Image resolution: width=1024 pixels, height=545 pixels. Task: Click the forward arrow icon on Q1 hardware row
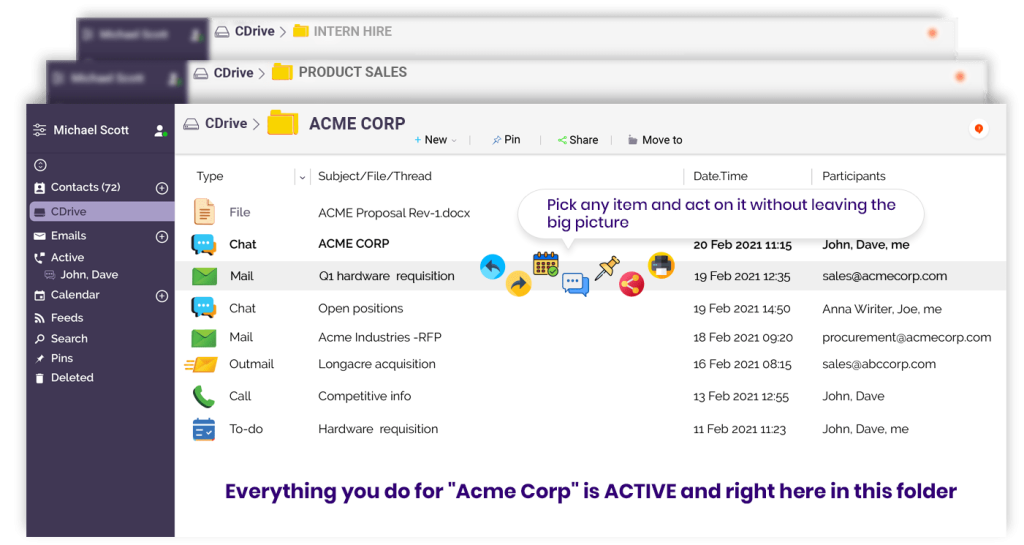coord(519,283)
